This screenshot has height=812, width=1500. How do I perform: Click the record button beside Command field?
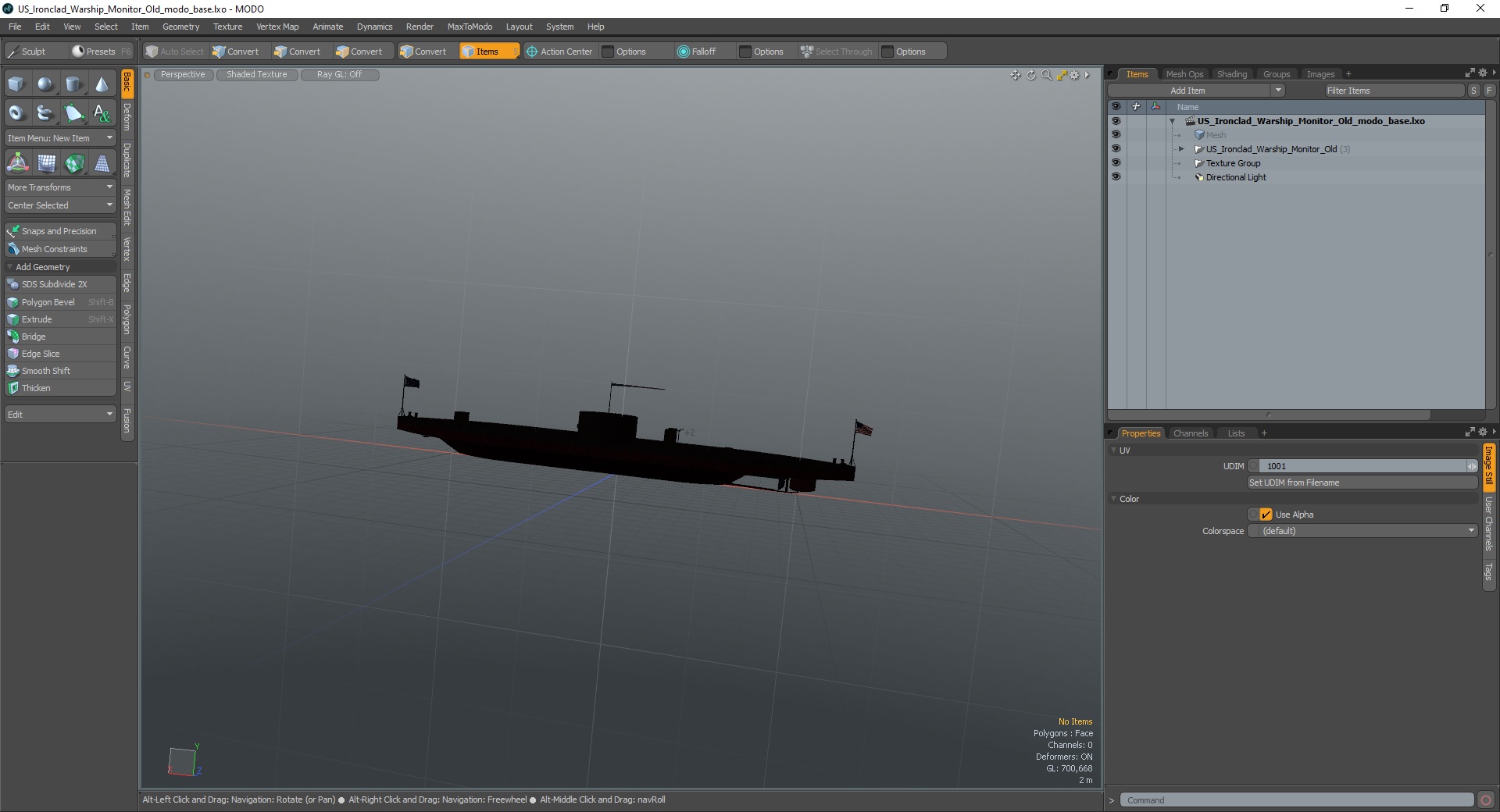(1486, 800)
